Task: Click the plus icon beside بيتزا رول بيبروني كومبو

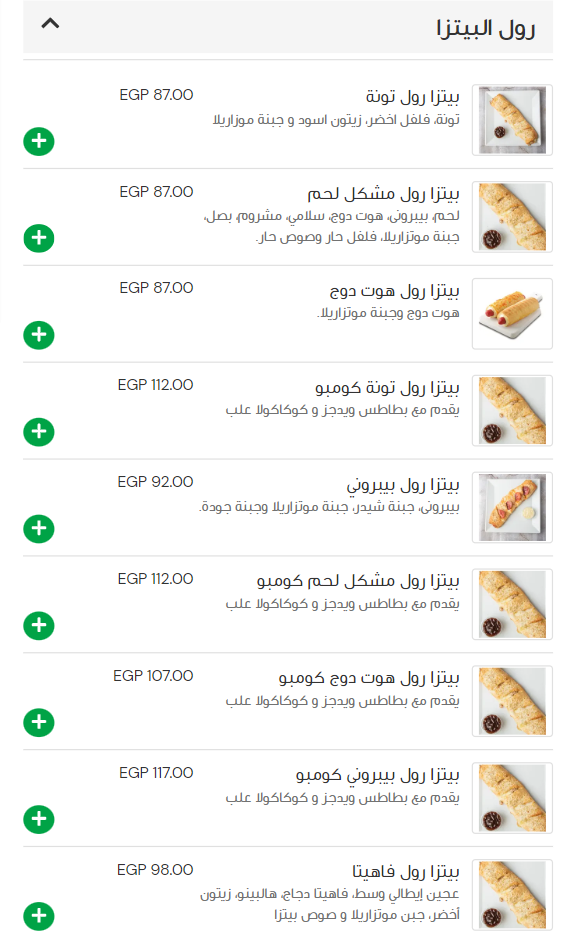Action: click(x=39, y=818)
